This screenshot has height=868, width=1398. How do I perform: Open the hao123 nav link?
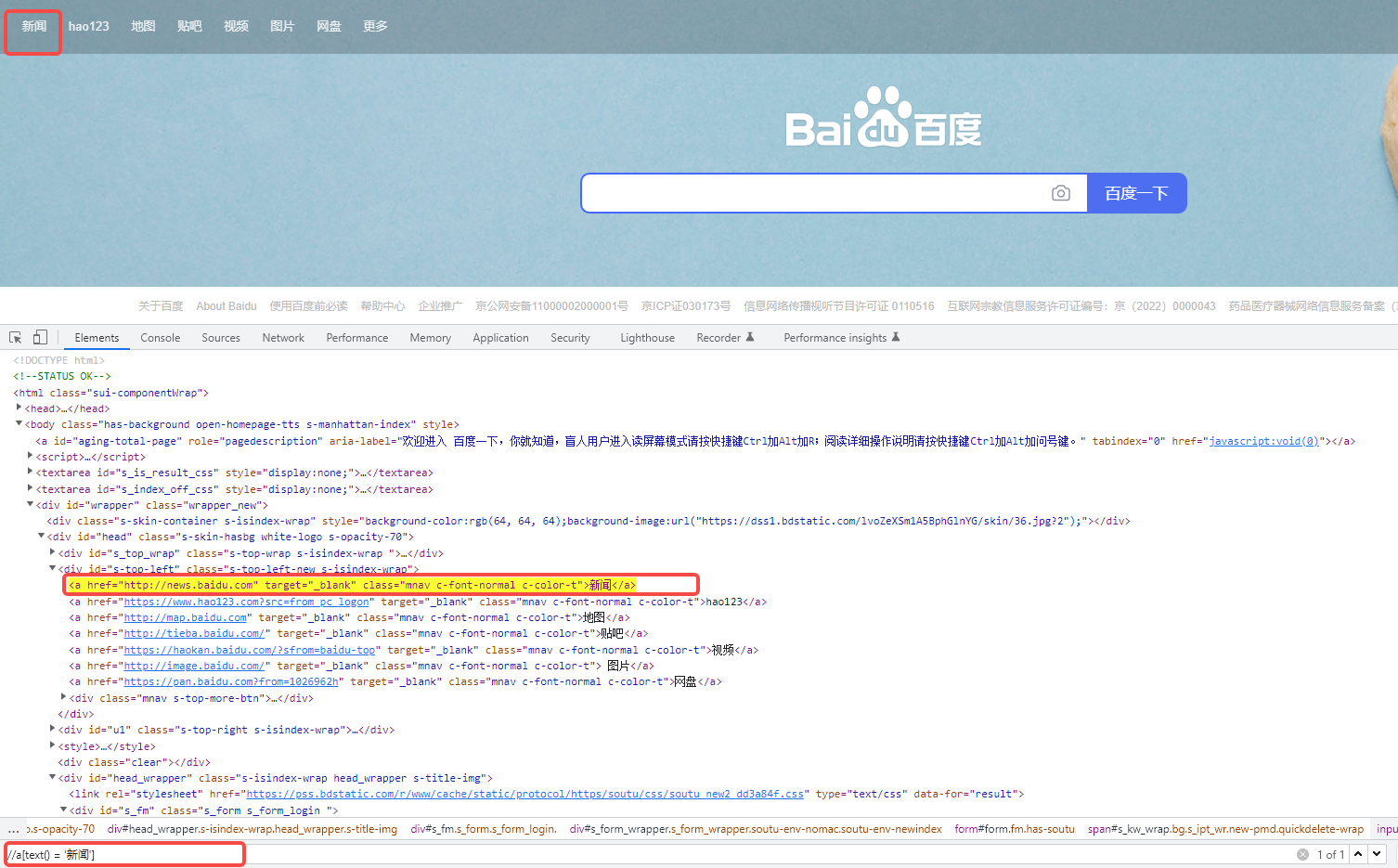[88, 26]
